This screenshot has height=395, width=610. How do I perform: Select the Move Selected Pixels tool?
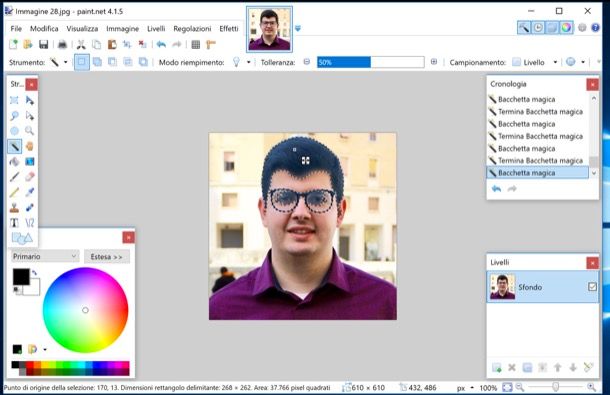point(30,100)
